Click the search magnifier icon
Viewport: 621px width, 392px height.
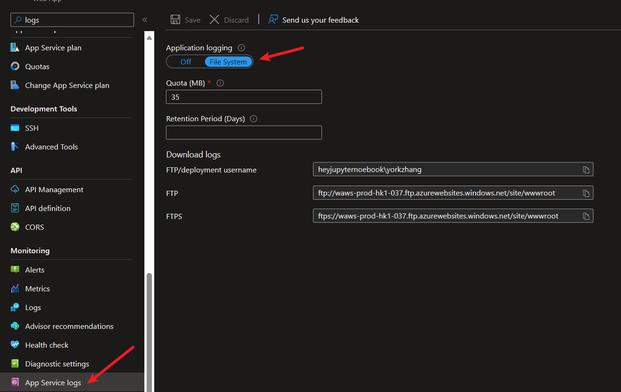(18, 20)
